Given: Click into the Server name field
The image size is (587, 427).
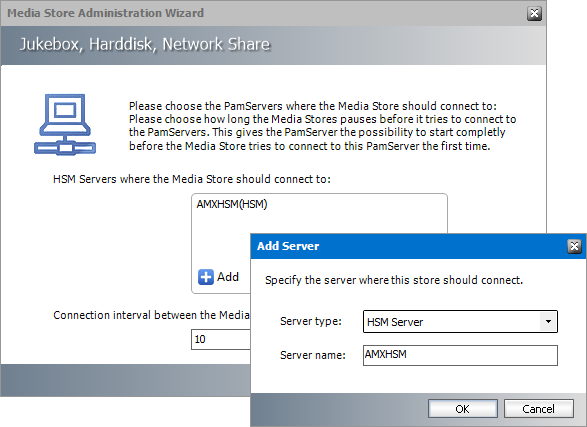Looking at the screenshot, I should pos(460,355).
